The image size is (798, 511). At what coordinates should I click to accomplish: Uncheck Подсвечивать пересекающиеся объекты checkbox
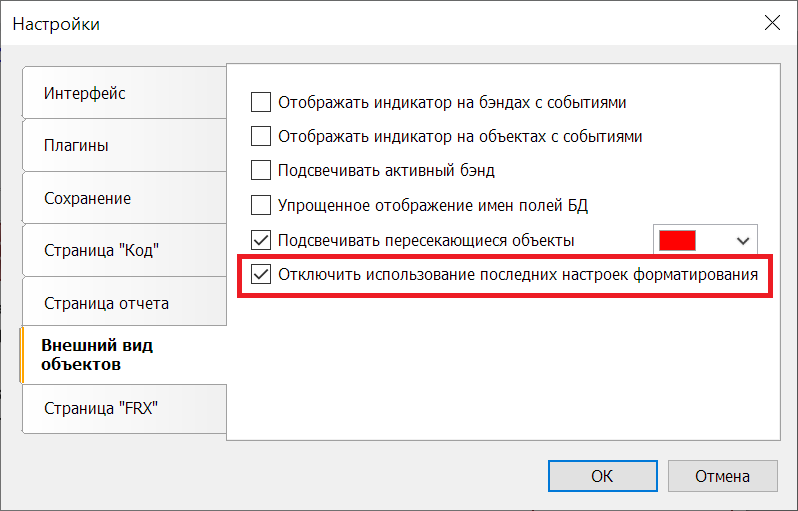[x=261, y=240]
